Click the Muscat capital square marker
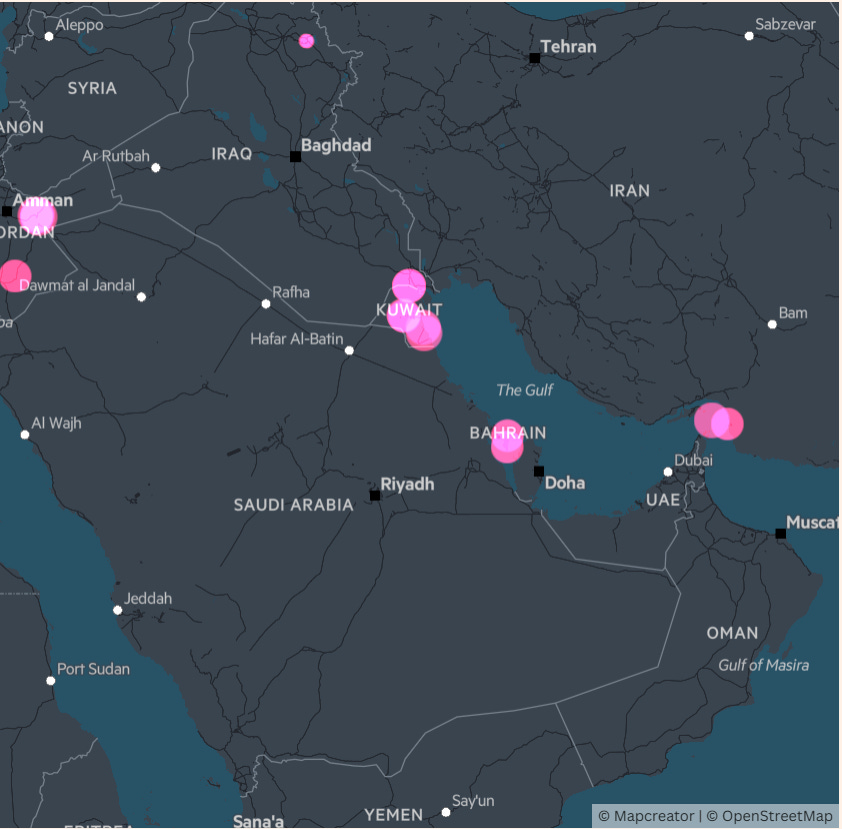The image size is (842, 829). 781,534
